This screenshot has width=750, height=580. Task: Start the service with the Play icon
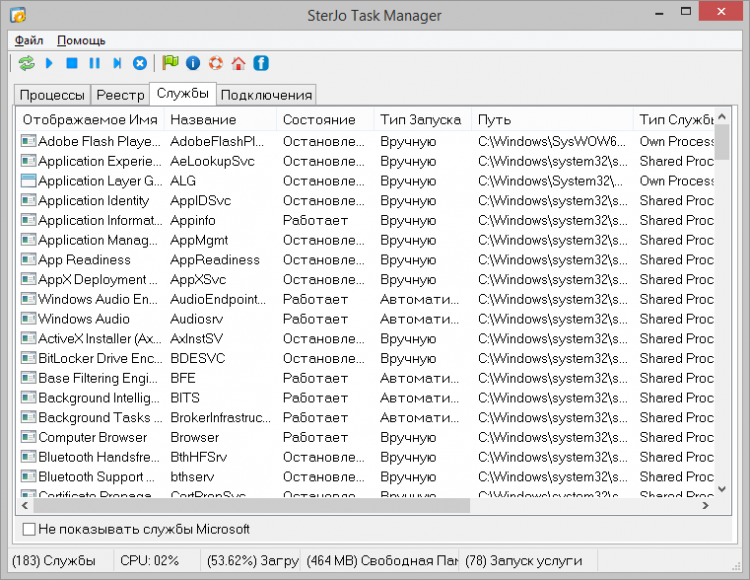[50, 63]
